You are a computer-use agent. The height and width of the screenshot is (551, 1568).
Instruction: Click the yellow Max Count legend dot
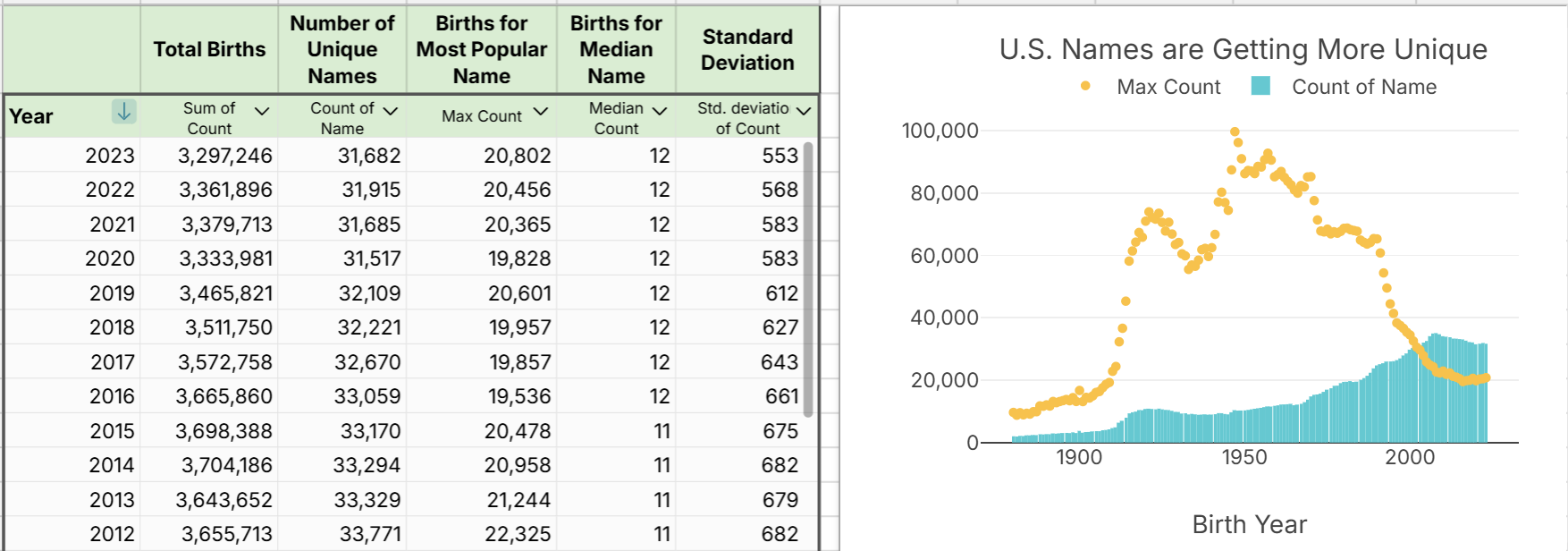1085,87
